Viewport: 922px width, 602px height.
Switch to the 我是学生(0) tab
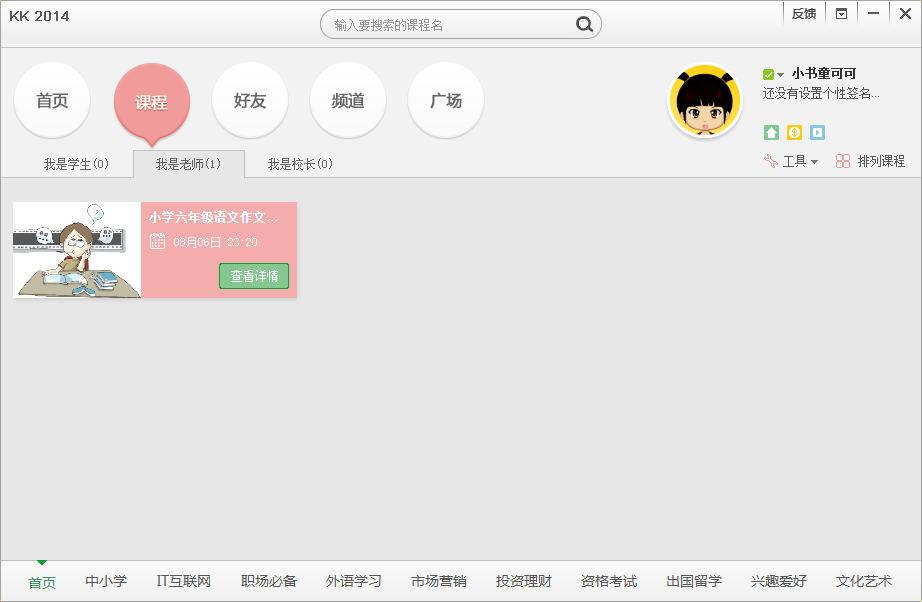click(75, 161)
